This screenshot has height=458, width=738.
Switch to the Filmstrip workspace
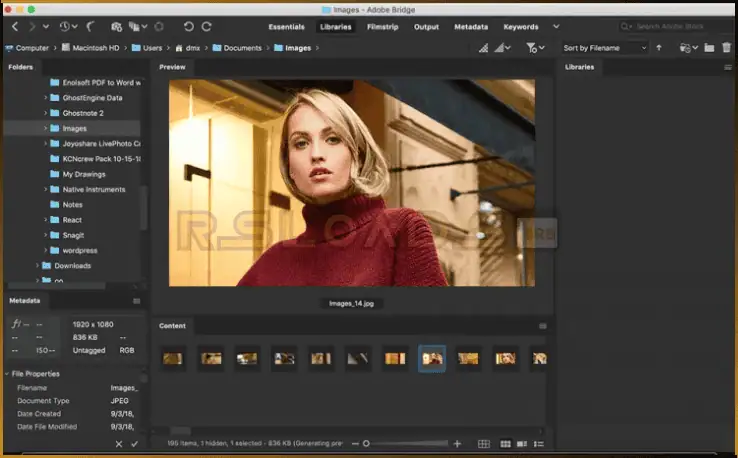point(383,27)
